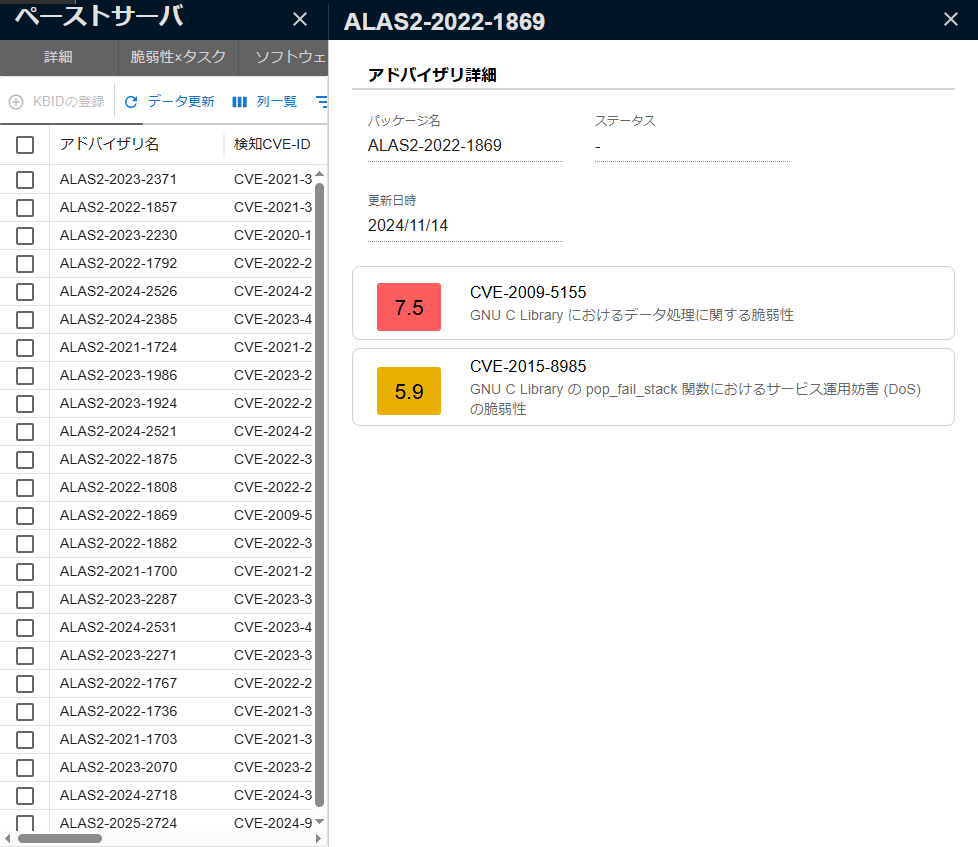
Task: Select the ALAS2-2022-1869 row checkbox
Action: coord(25,516)
